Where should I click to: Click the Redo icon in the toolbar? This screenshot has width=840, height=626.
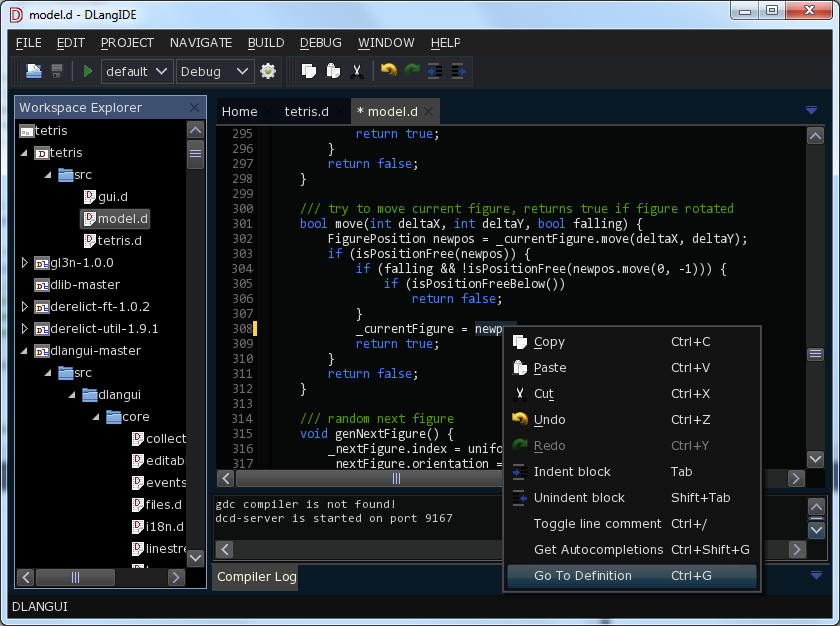[413, 71]
